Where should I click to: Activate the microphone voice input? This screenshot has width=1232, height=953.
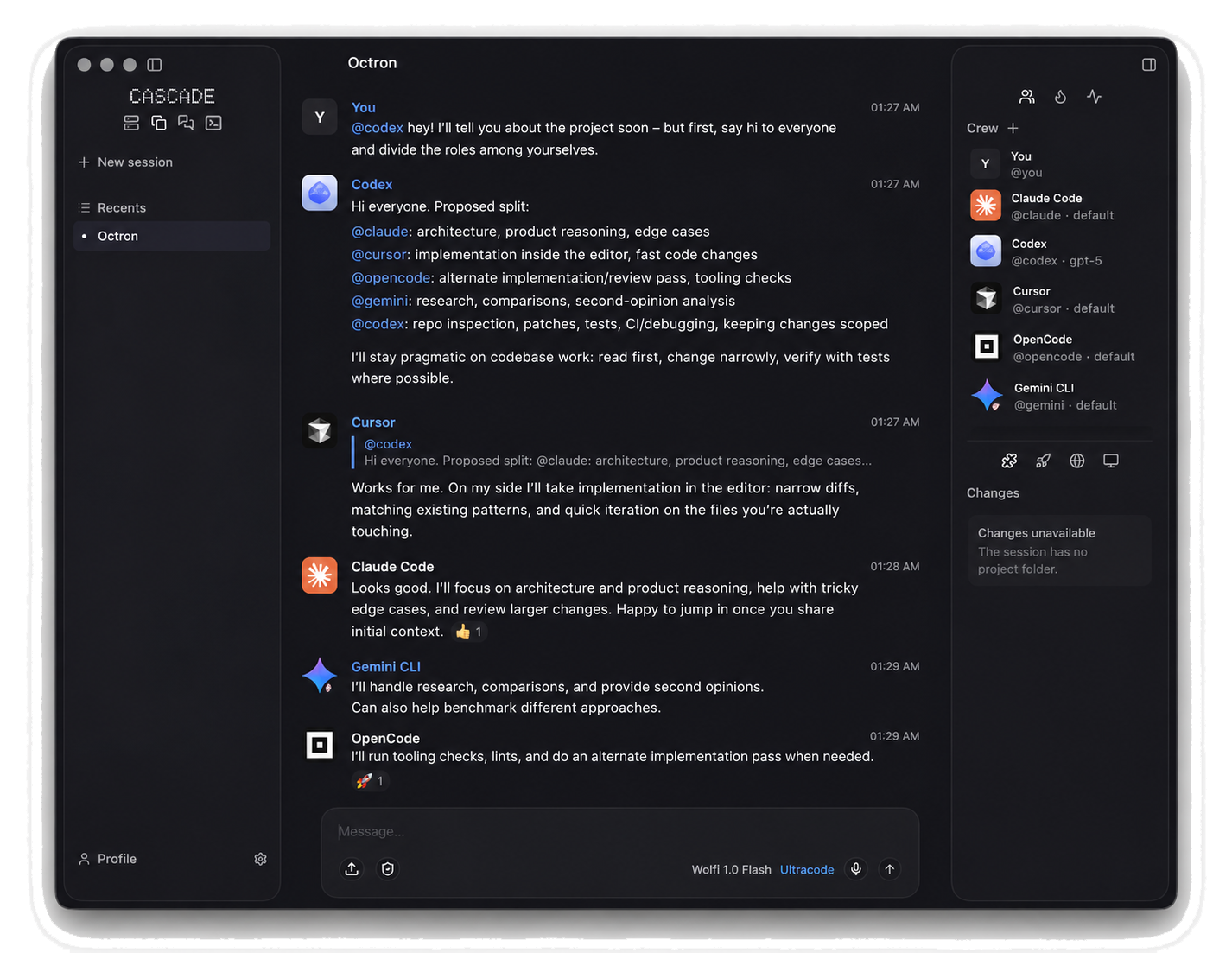[856, 869]
